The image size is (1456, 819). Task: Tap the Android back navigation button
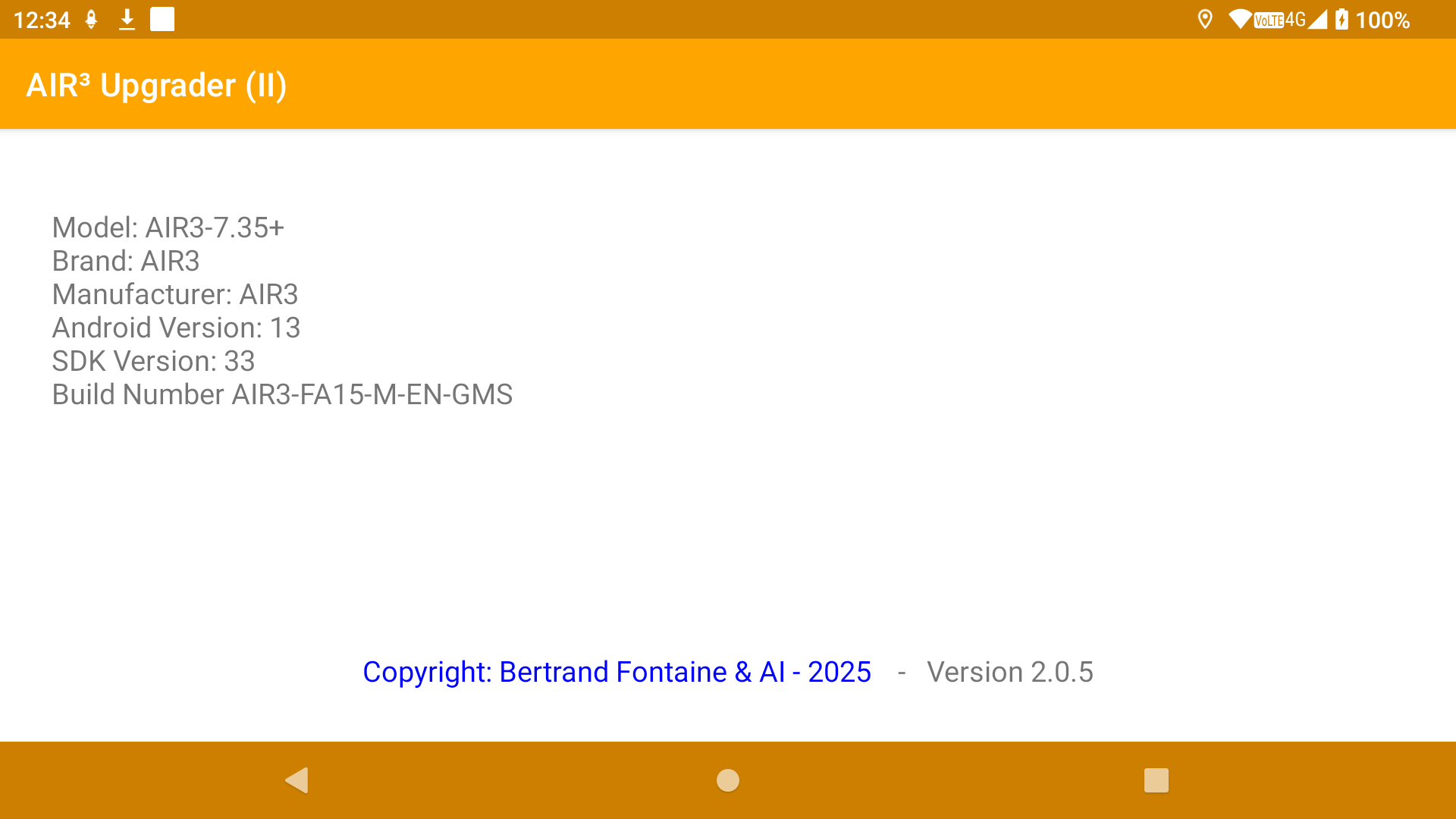coord(297,780)
